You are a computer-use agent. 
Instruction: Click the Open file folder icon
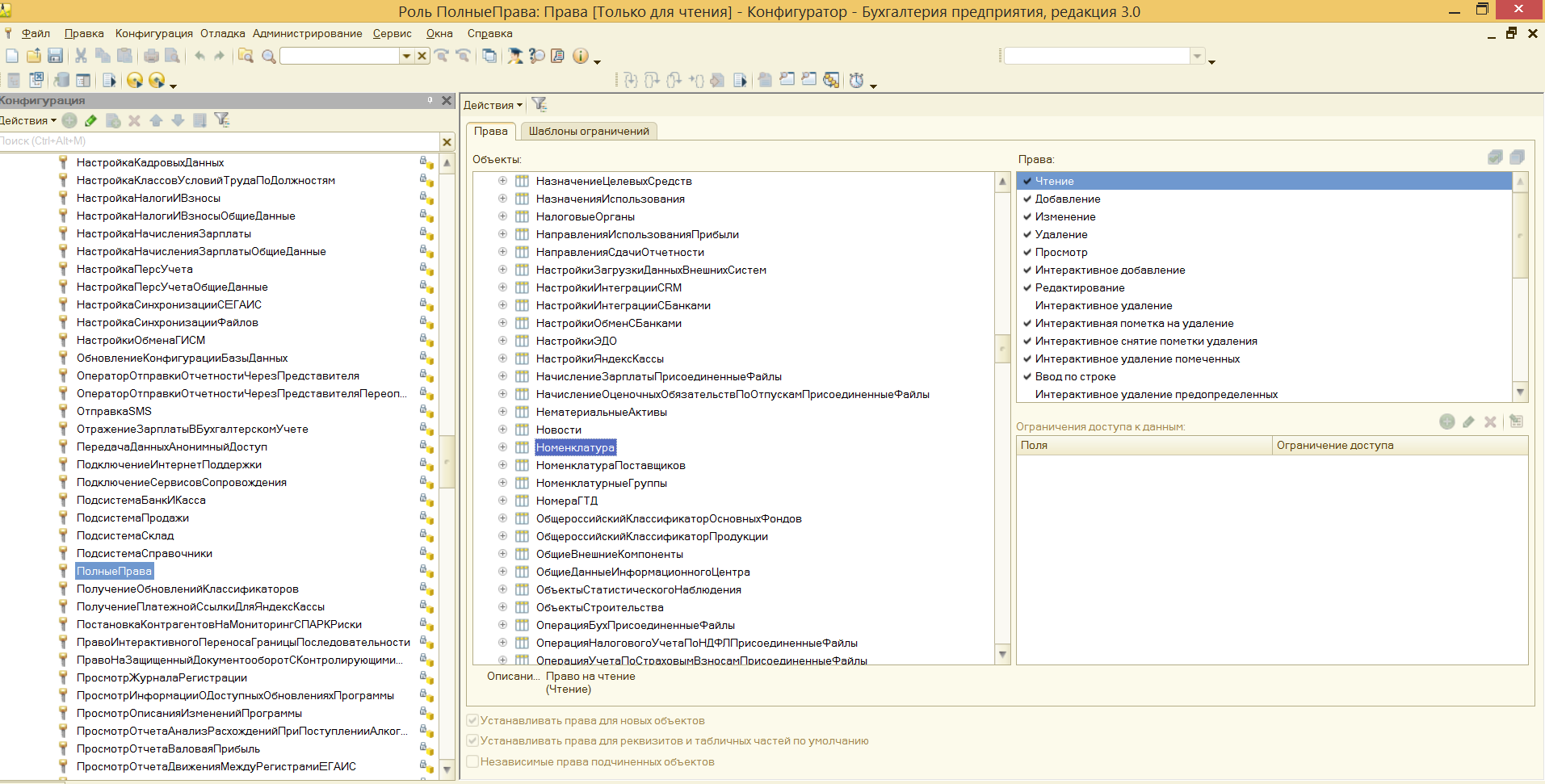click(x=34, y=56)
